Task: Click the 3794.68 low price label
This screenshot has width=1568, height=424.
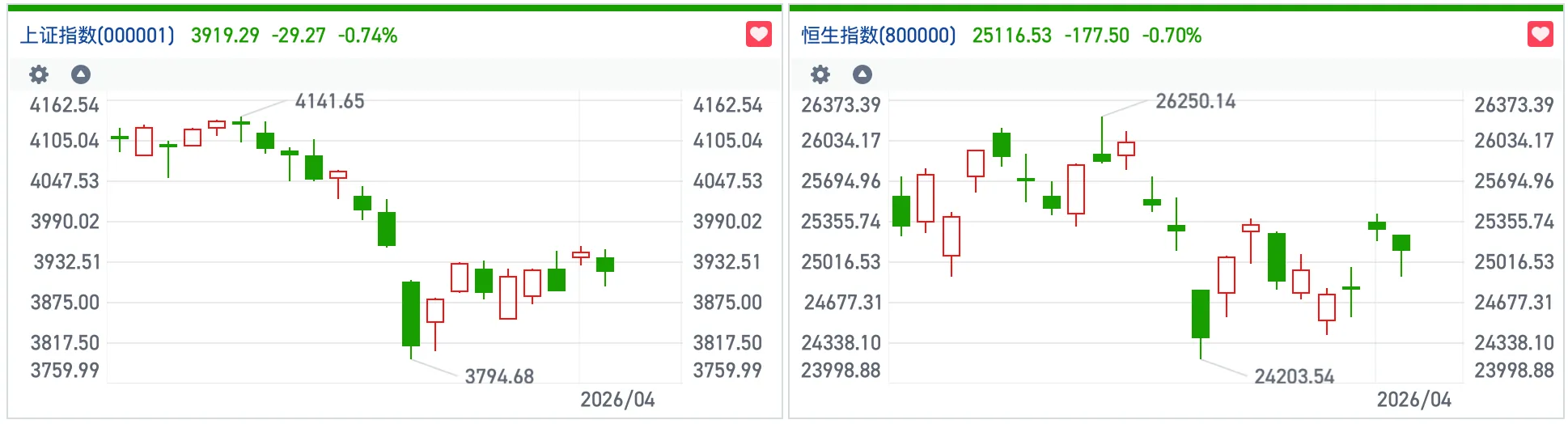Action: pyautogui.click(x=499, y=376)
